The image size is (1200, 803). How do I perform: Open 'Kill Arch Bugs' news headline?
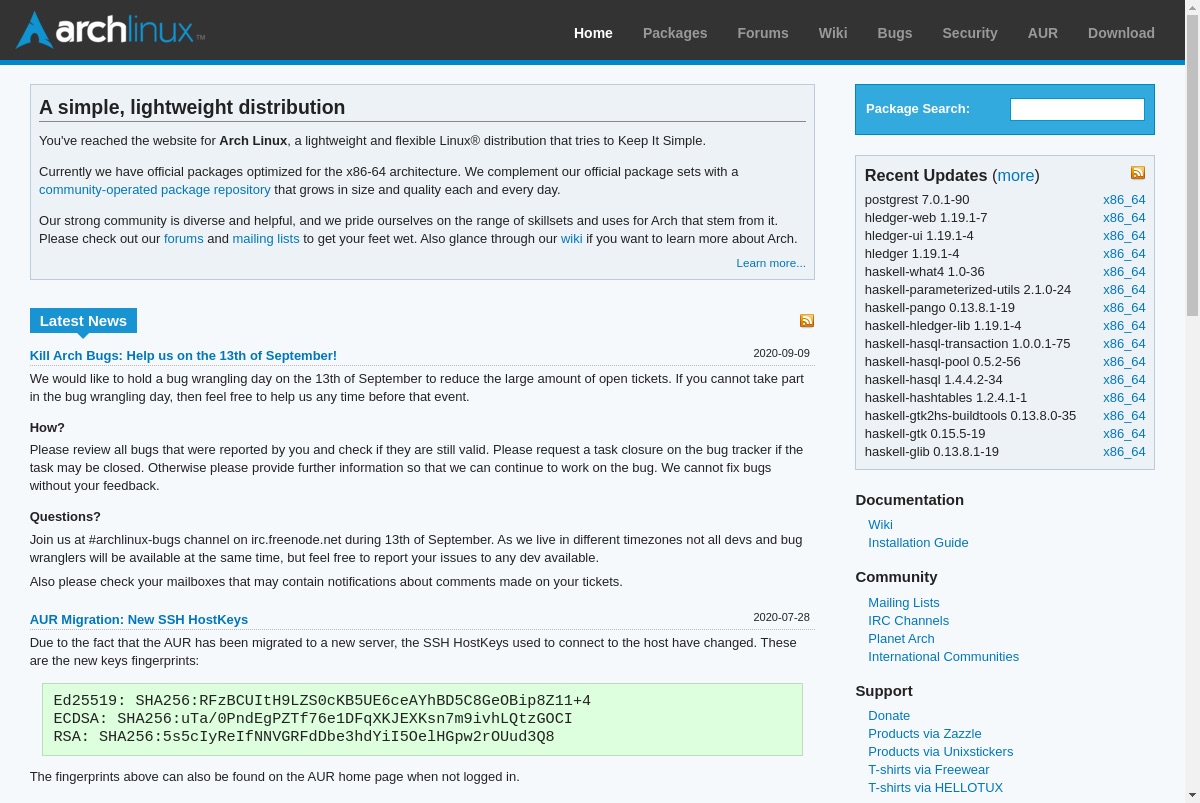[183, 356]
